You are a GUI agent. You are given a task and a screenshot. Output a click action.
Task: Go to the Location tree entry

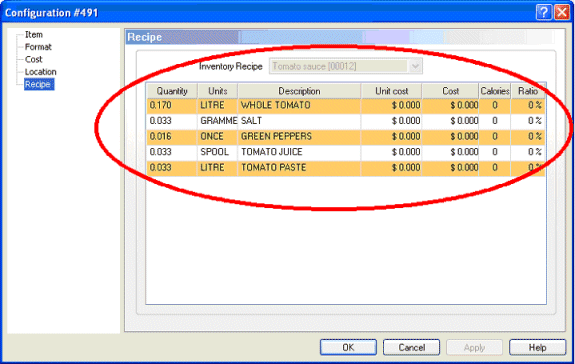click(40, 72)
